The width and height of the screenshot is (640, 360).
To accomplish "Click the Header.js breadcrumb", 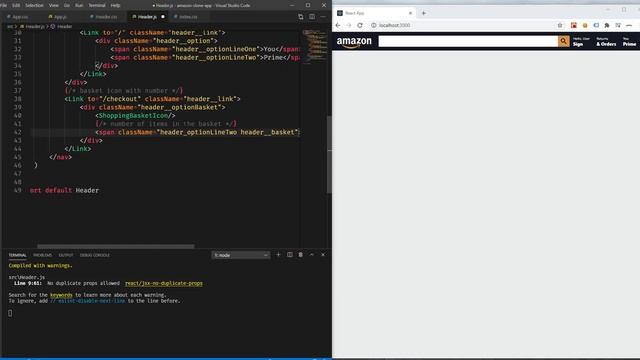I will coord(32,26).
